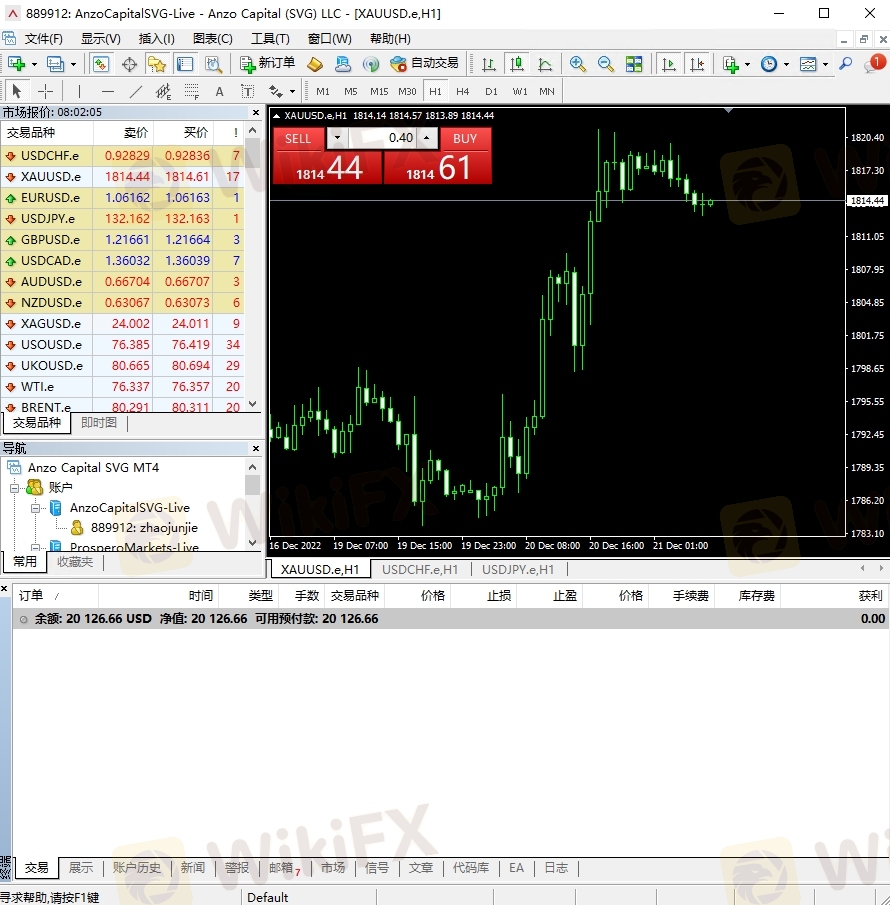Open the notification bubble with red badge
Viewport: 890px width, 905px height.
click(874, 63)
